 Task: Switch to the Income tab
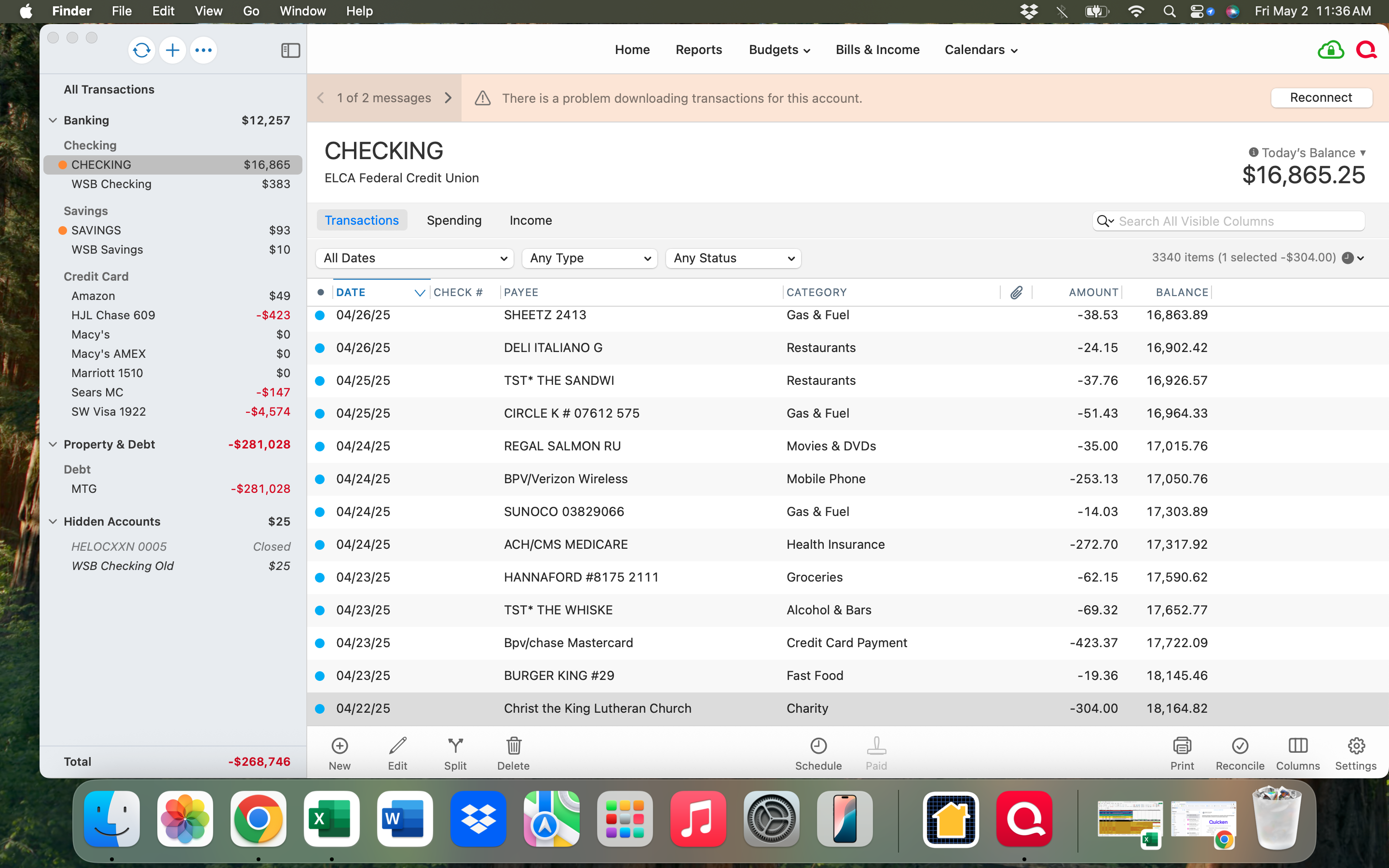pyautogui.click(x=531, y=220)
